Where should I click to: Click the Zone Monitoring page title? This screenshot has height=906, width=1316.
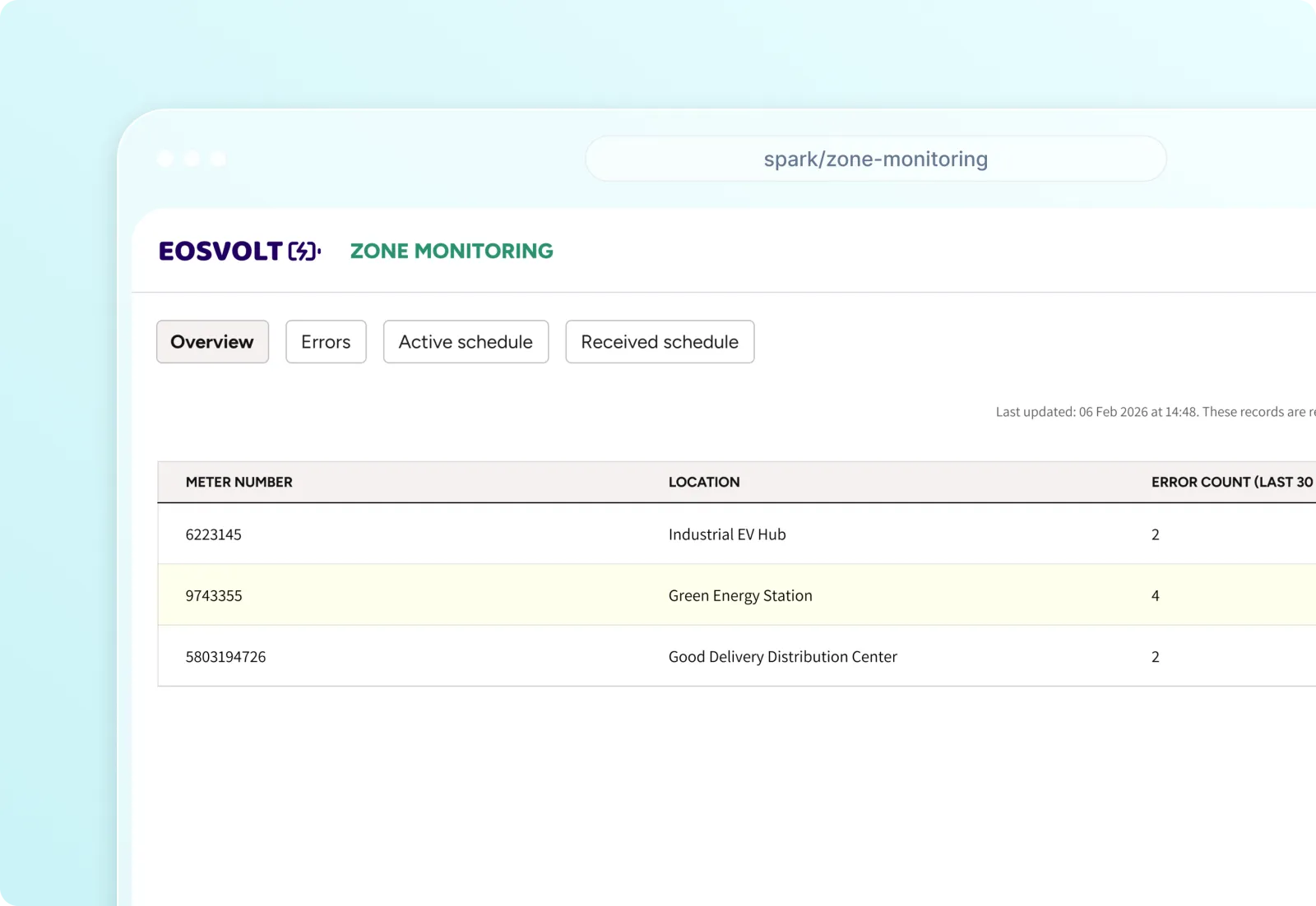click(x=452, y=251)
